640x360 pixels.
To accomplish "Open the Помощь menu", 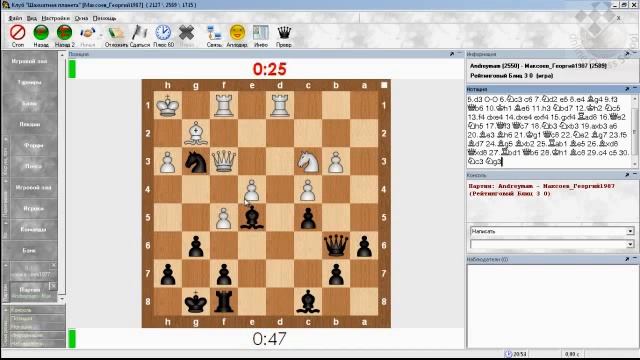I will (x=104, y=18).
